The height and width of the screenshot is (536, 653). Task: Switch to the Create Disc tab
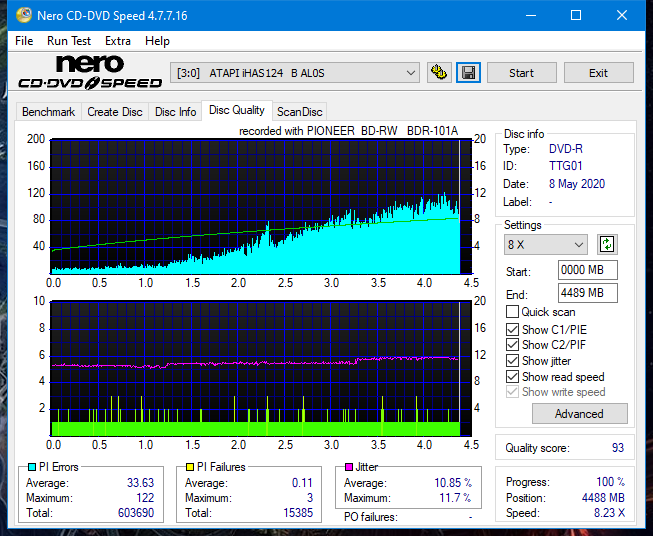[x=115, y=112]
